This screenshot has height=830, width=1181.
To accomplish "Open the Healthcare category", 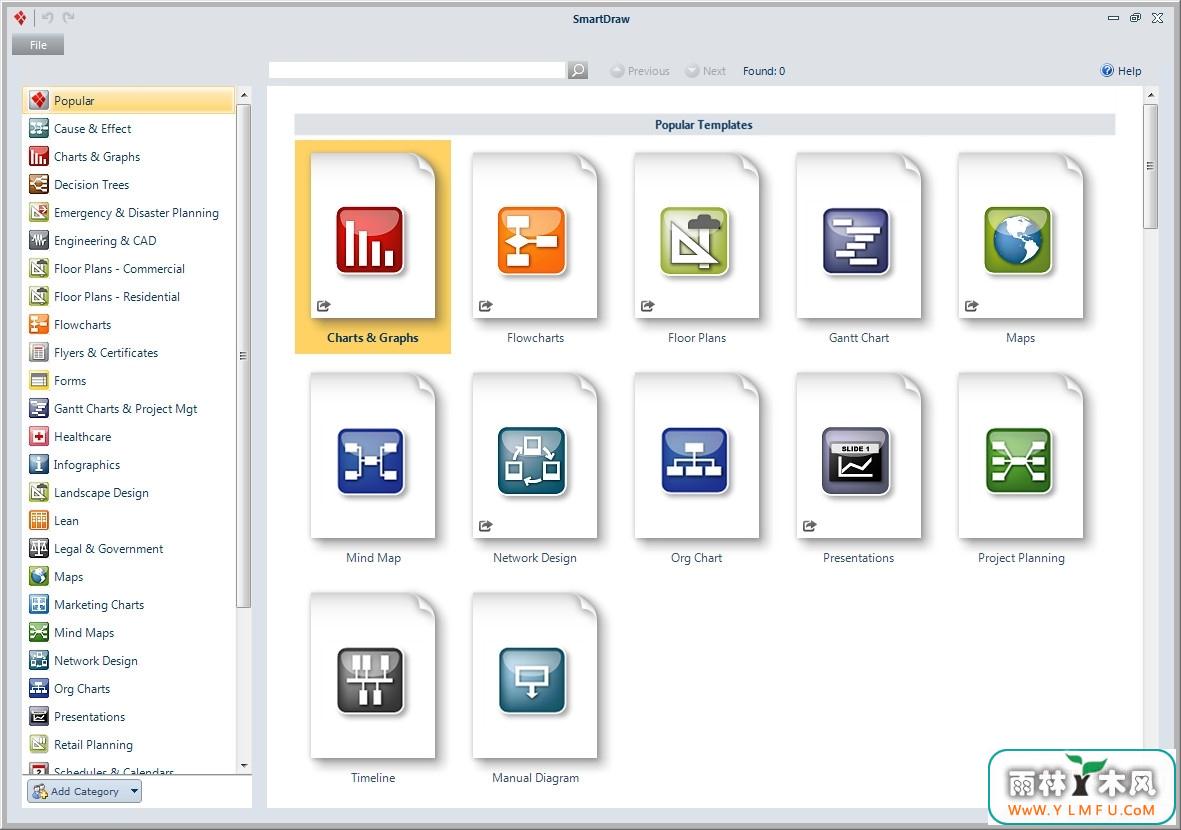I will [129, 436].
